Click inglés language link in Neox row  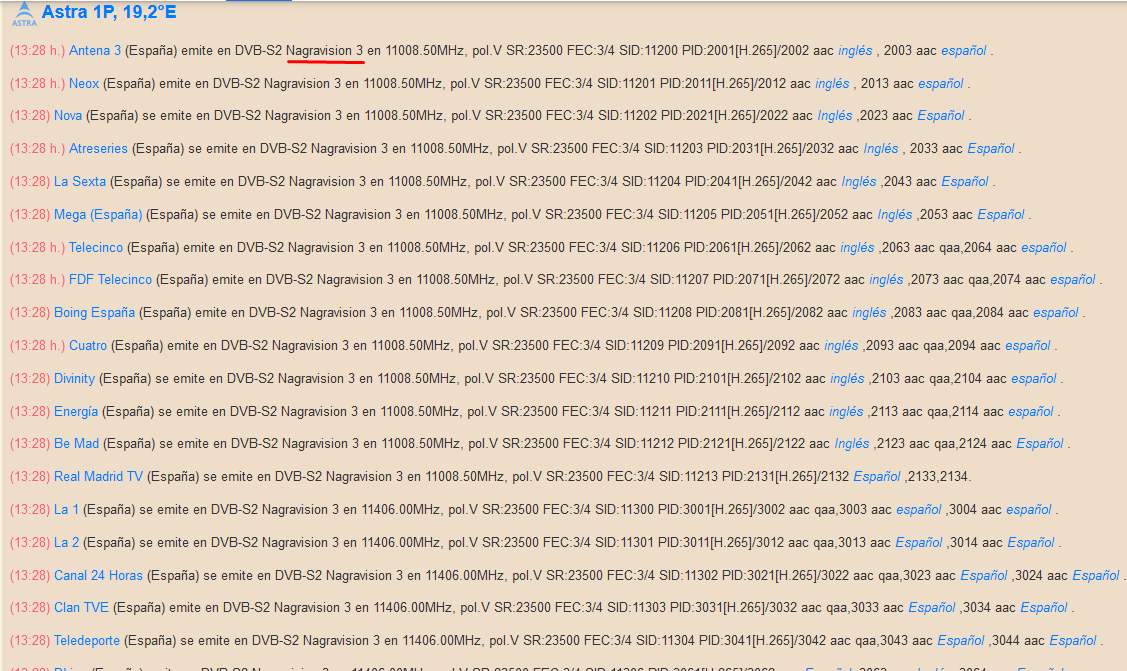coord(832,83)
